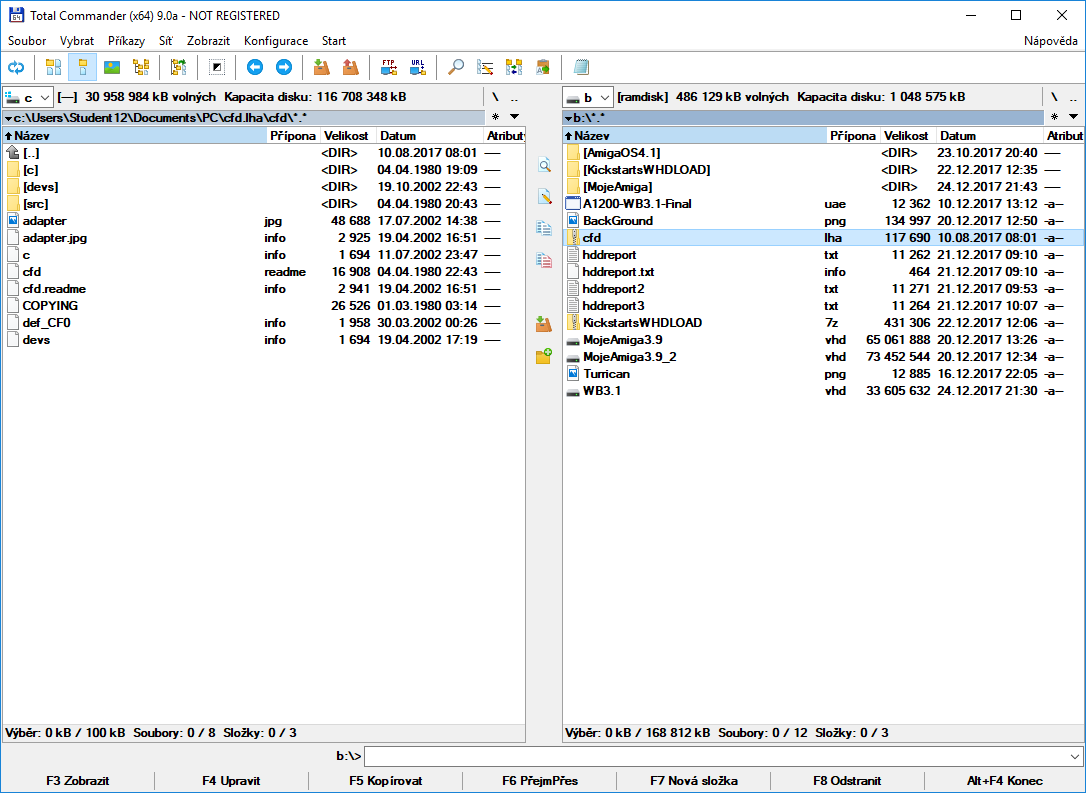Open the Notepad icon in the toolbar
The width and height of the screenshot is (1086, 793).
[581, 67]
